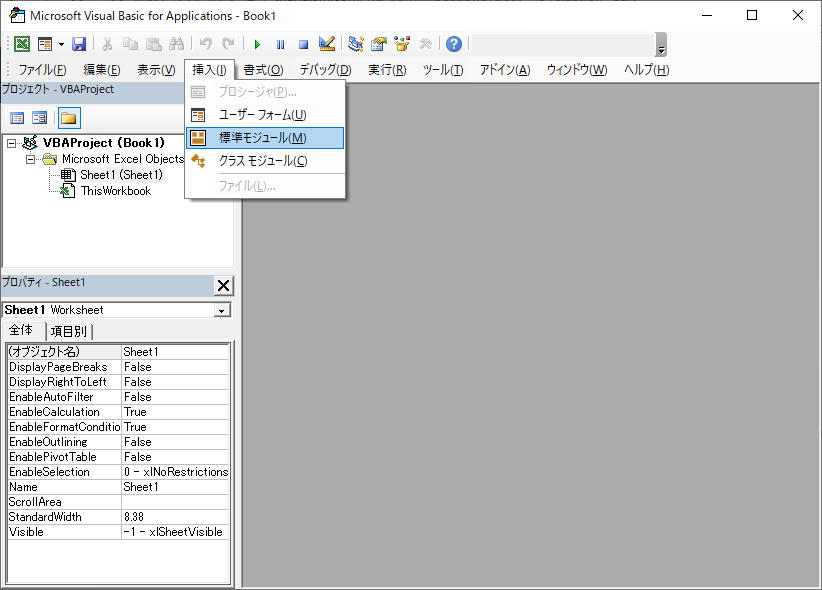Close the Properties - Sheet1 pane
Viewport: 822px width, 590px height.
click(x=223, y=286)
